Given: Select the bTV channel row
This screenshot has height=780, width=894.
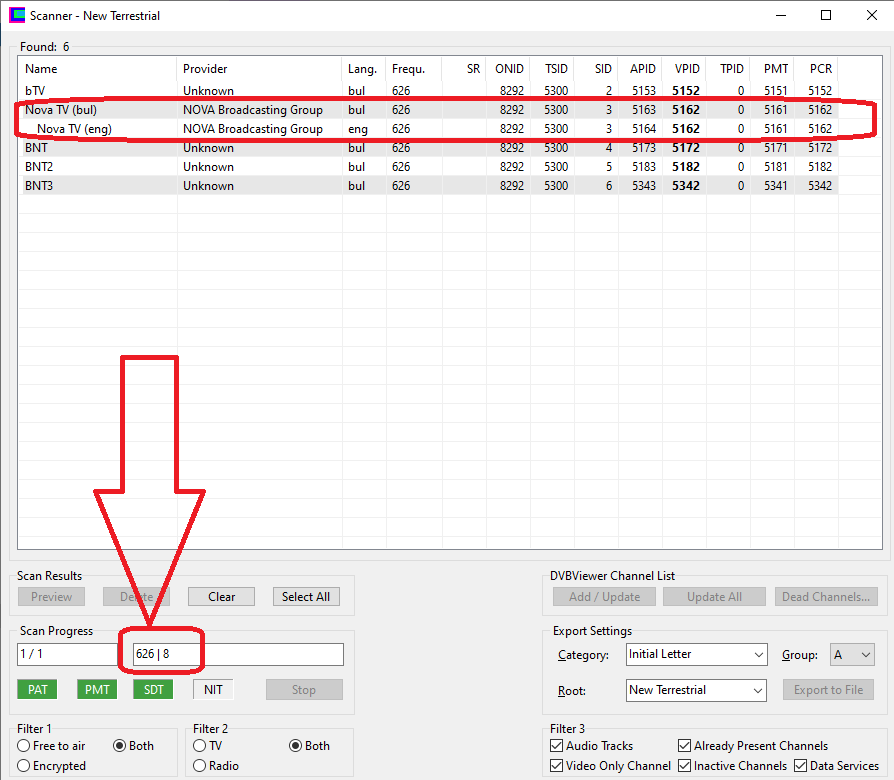Looking at the screenshot, I should click(x=428, y=91).
